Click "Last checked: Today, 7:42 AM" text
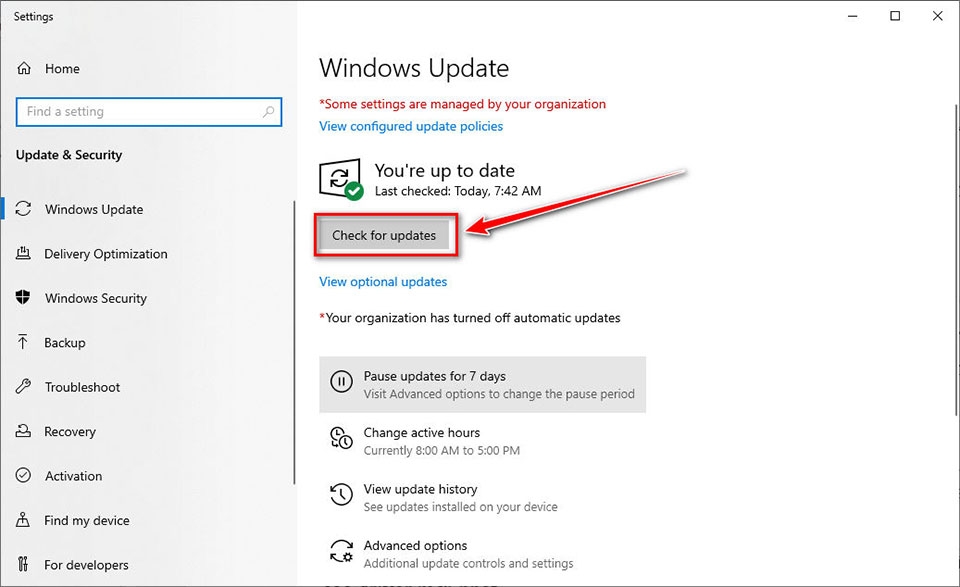960x587 pixels. pyautogui.click(x=458, y=191)
